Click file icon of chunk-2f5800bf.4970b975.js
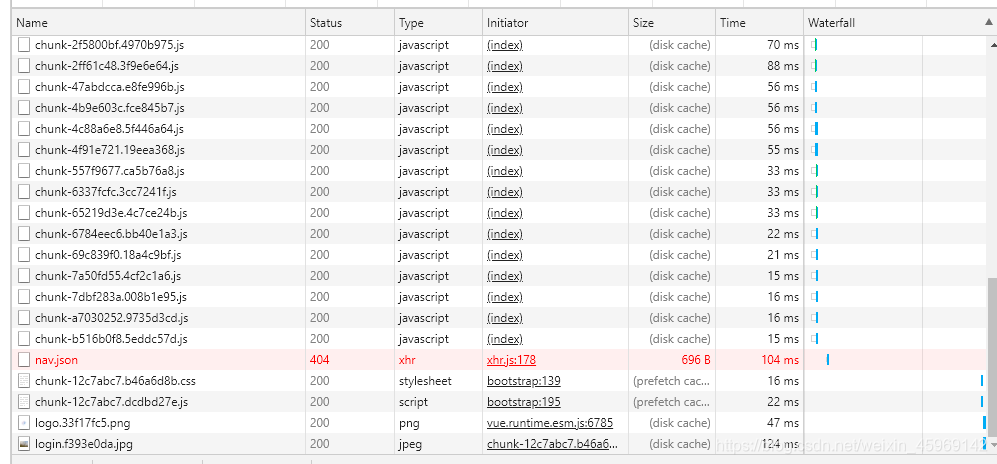This screenshot has width=997, height=464. pos(24,45)
